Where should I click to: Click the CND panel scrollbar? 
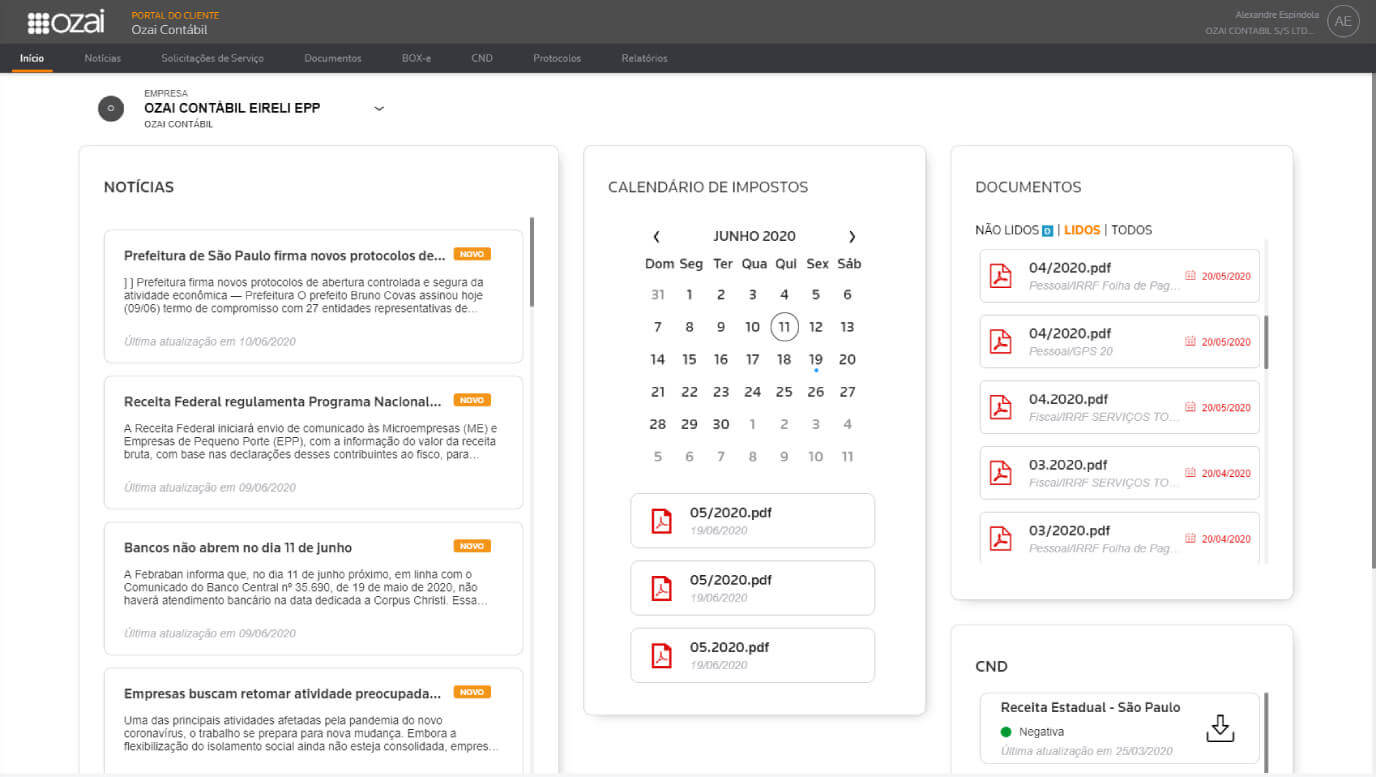(1267, 732)
